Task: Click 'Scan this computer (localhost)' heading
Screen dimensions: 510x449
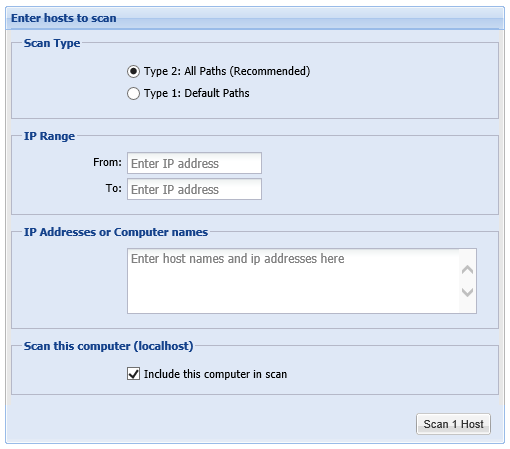Action: point(108,346)
